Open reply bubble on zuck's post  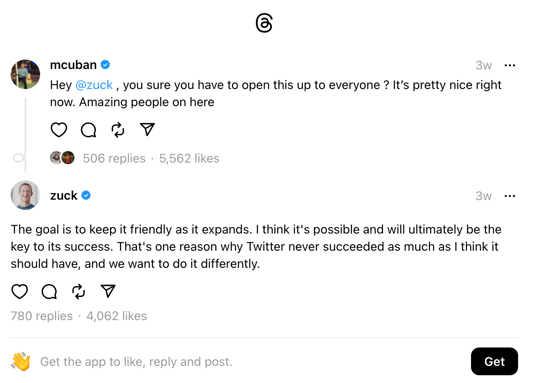[x=49, y=291]
